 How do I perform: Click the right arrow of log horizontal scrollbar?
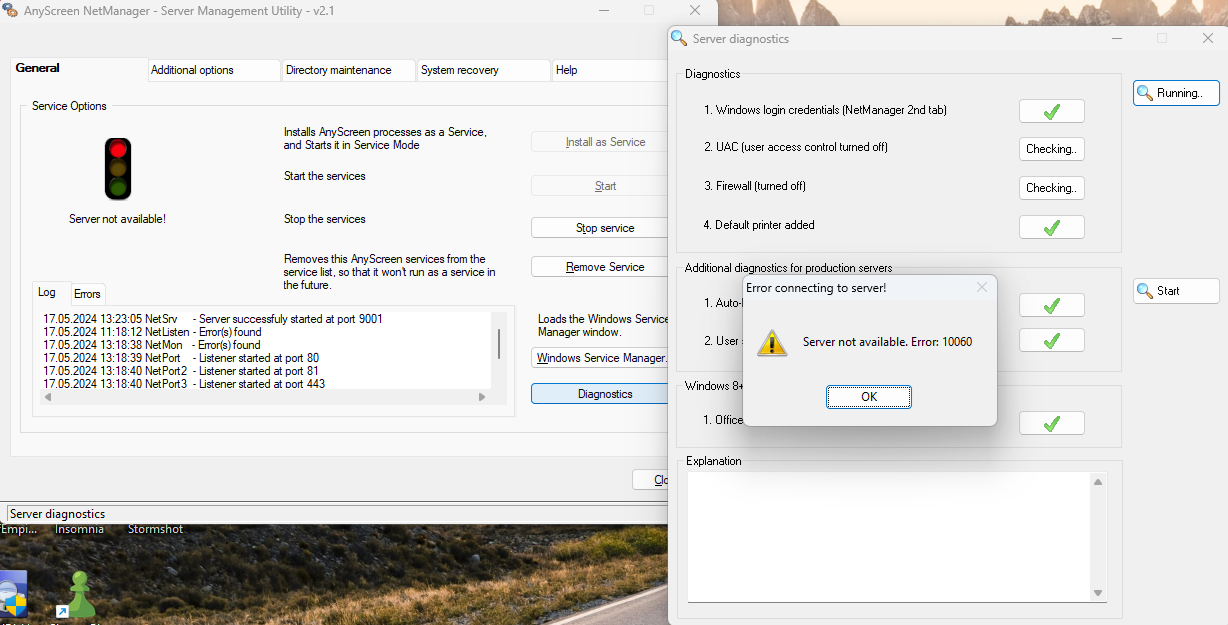[x=482, y=397]
